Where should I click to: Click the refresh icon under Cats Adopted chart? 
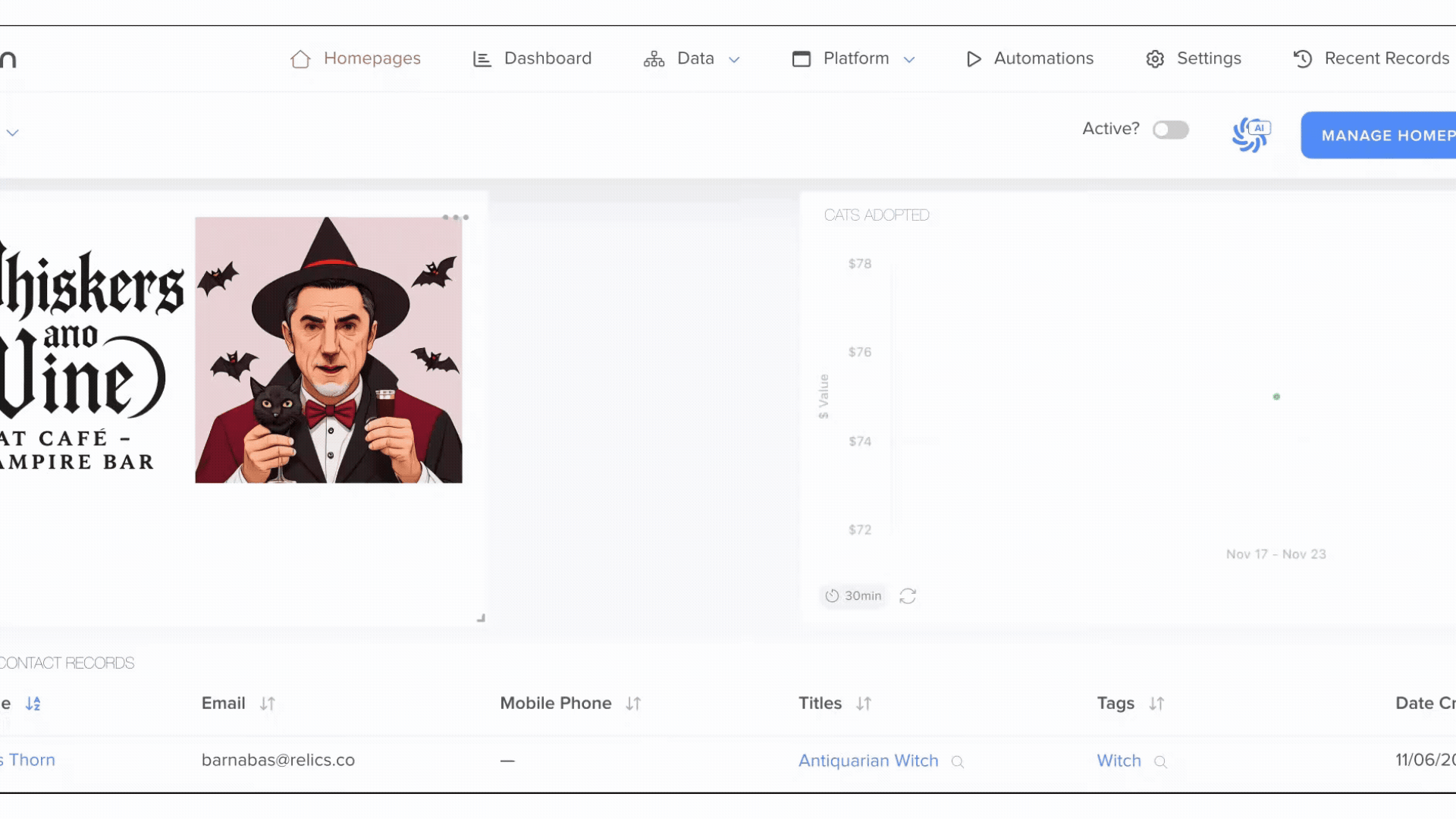[908, 596]
